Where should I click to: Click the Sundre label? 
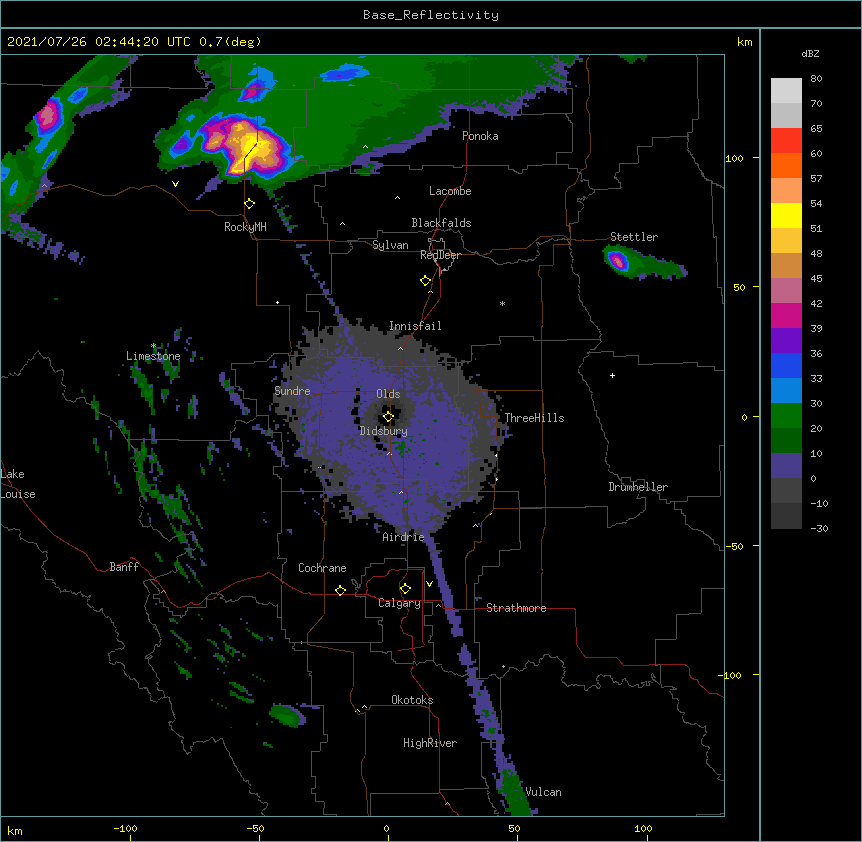click(x=292, y=391)
